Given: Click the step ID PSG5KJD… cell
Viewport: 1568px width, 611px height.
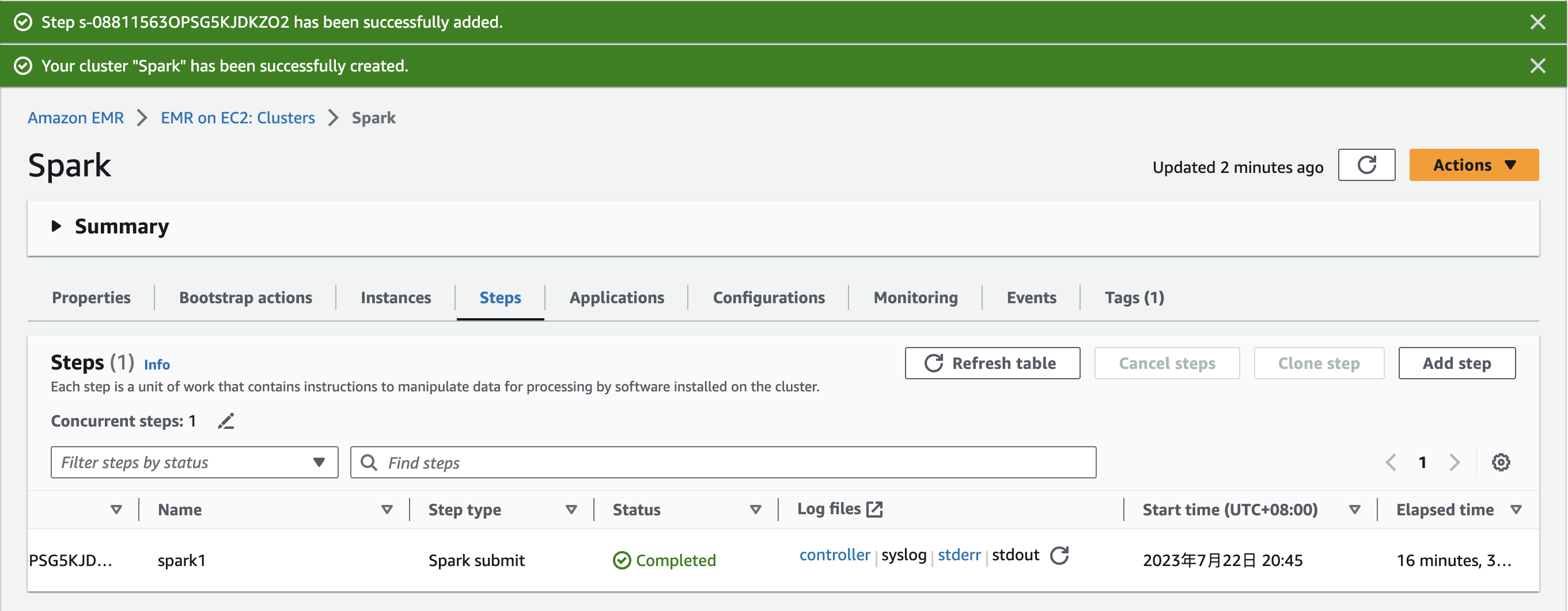Looking at the screenshot, I should (71, 560).
